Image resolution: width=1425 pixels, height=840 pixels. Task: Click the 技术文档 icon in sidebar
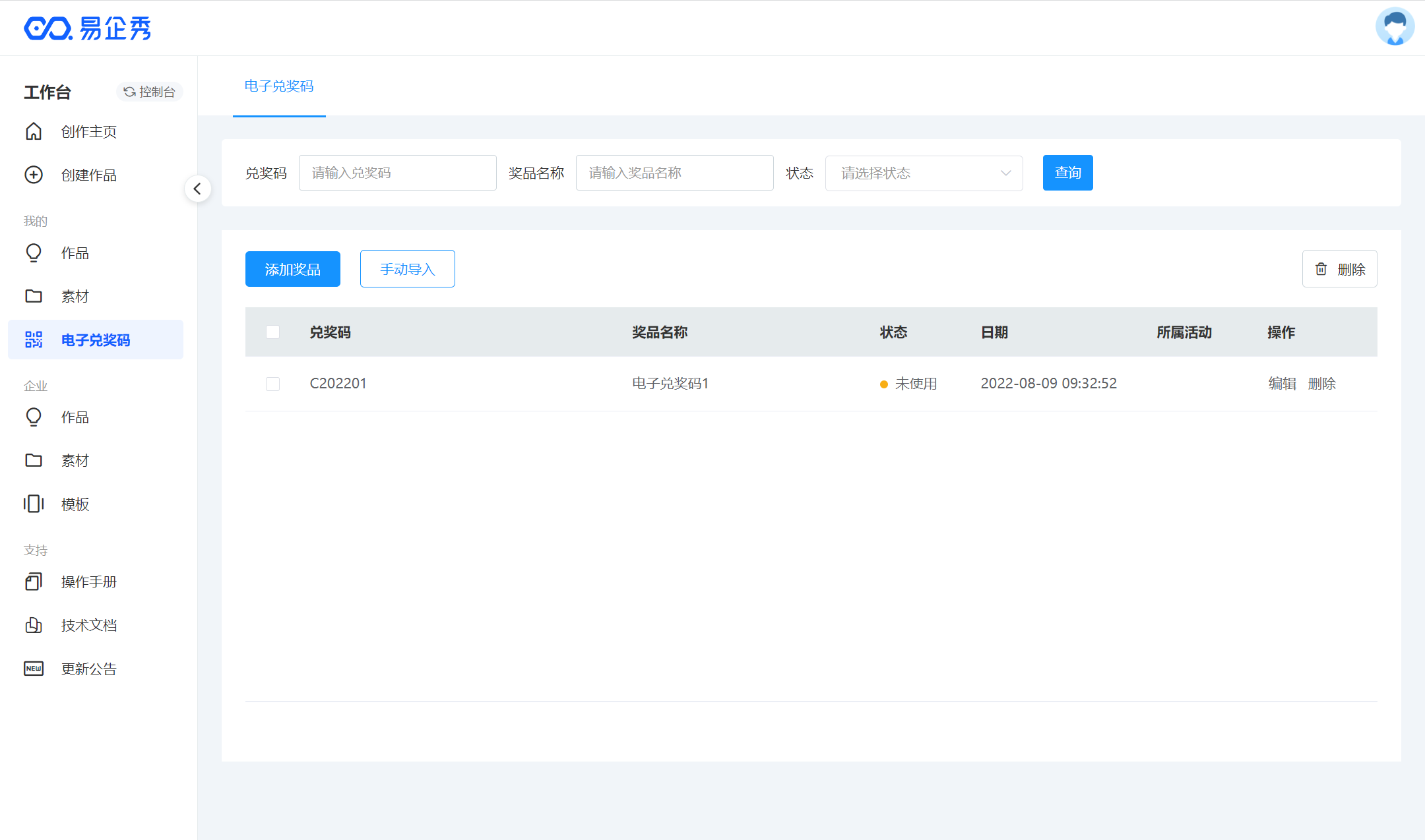pos(34,625)
